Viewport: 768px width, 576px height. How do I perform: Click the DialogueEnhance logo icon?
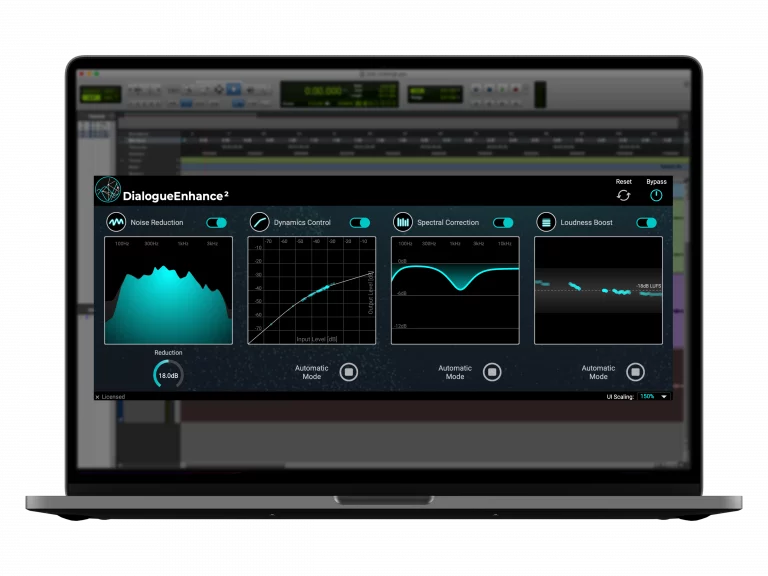pos(107,191)
